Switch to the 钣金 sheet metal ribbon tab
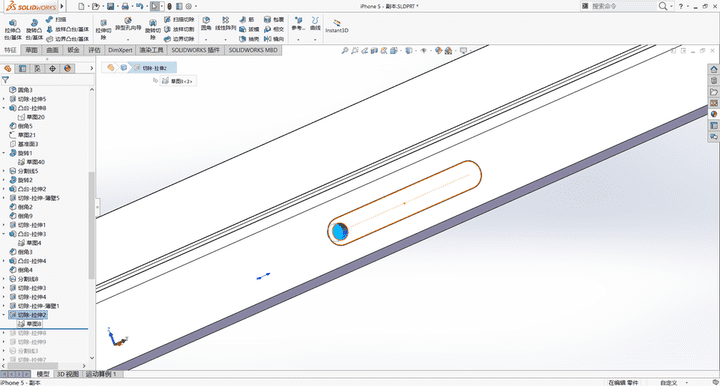Screen dimensions: 720x386 [x=73, y=50]
